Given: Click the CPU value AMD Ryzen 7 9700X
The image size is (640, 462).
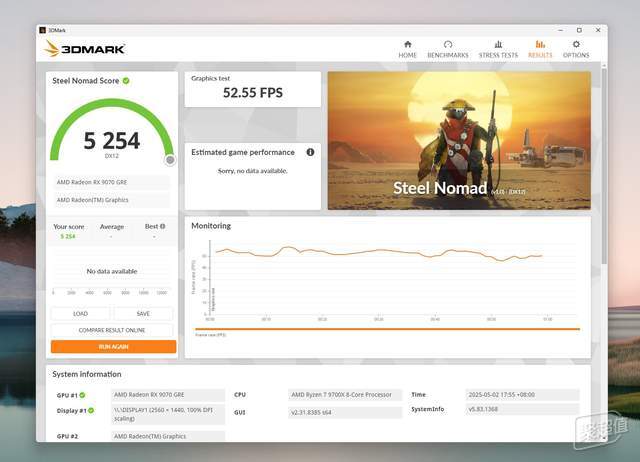Looking at the screenshot, I should coord(345,395).
